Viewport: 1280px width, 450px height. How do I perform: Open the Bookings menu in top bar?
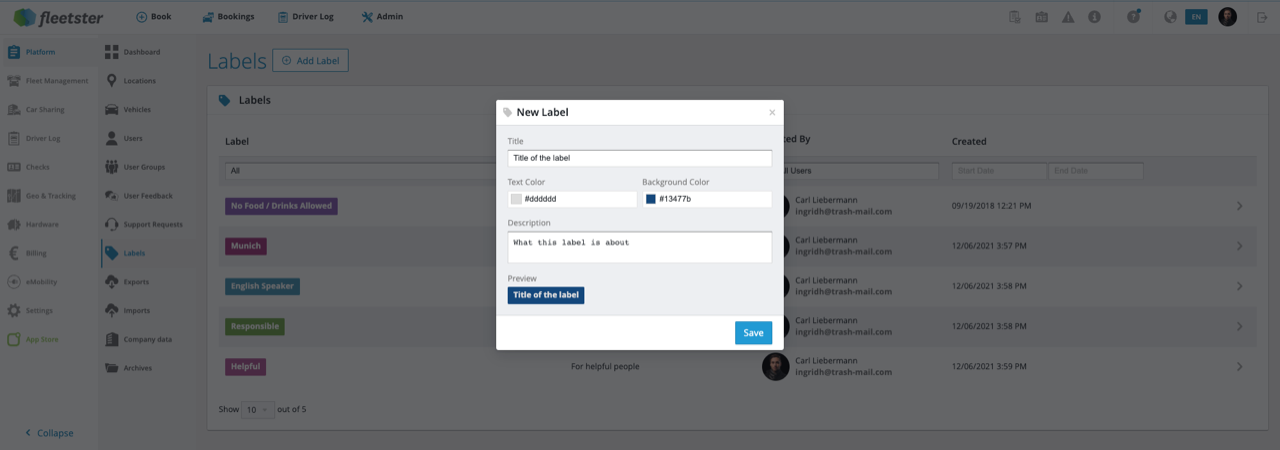click(x=227, y=17)
